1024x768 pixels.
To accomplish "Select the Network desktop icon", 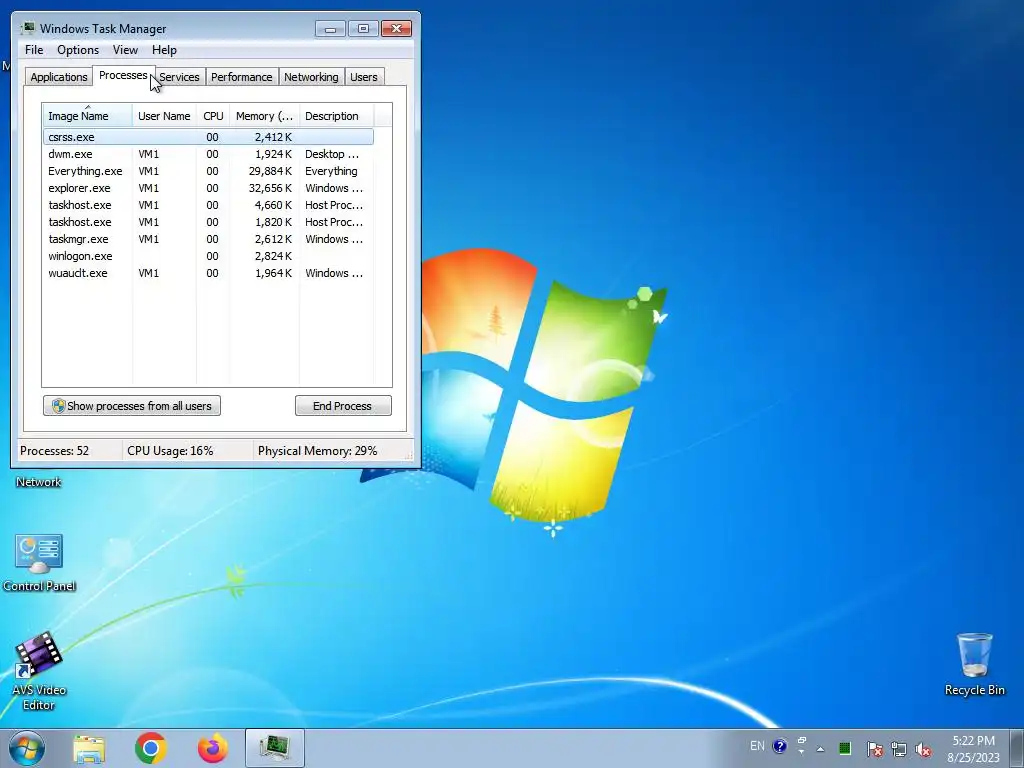I will (x=39, y=482).
